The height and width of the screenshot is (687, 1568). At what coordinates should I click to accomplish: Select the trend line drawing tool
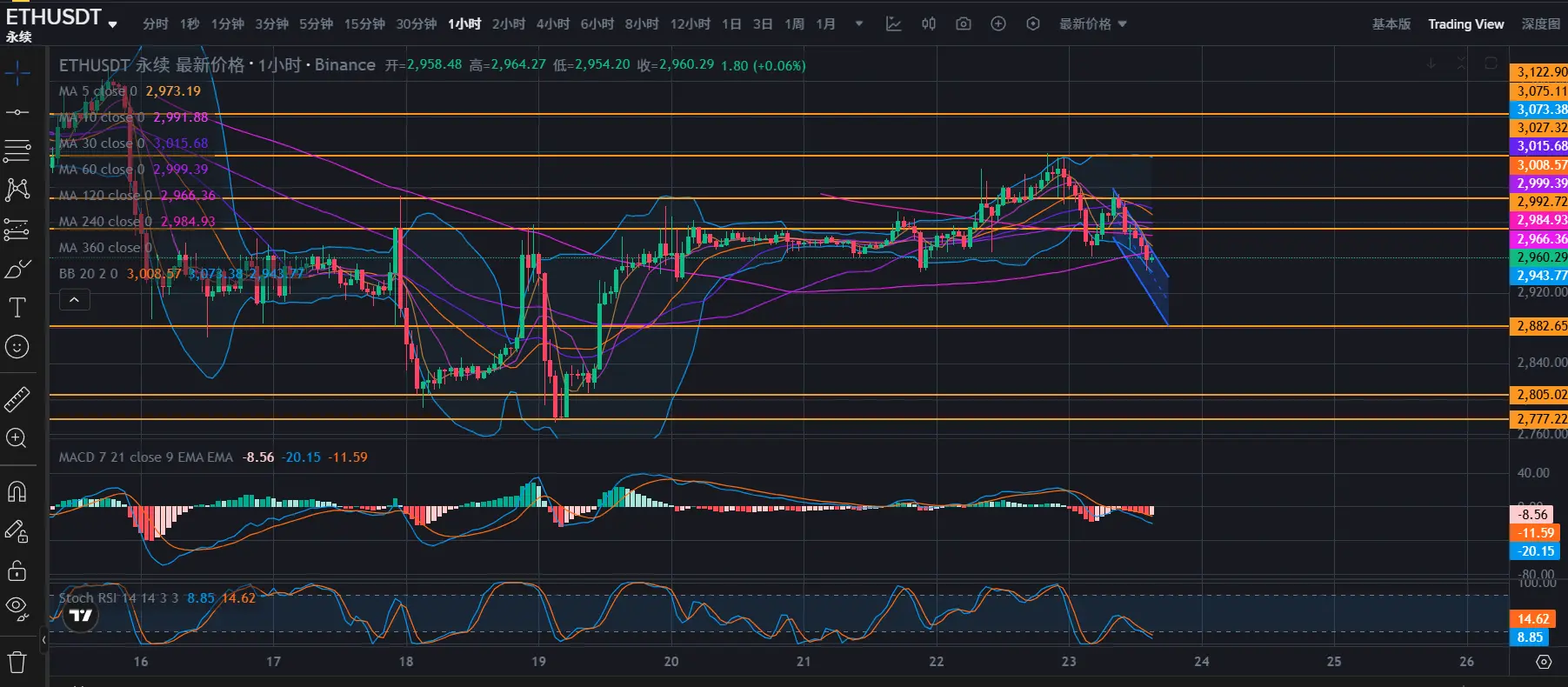point(17,112)
